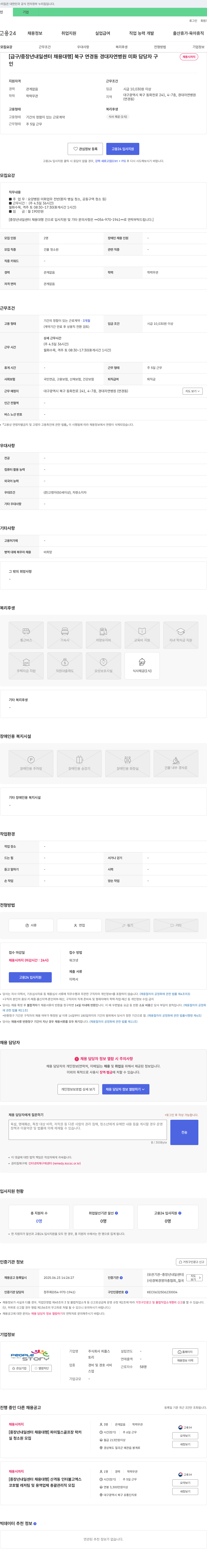Click 새창보기 for 파미힐스골프장 posting

(185, 1444)
